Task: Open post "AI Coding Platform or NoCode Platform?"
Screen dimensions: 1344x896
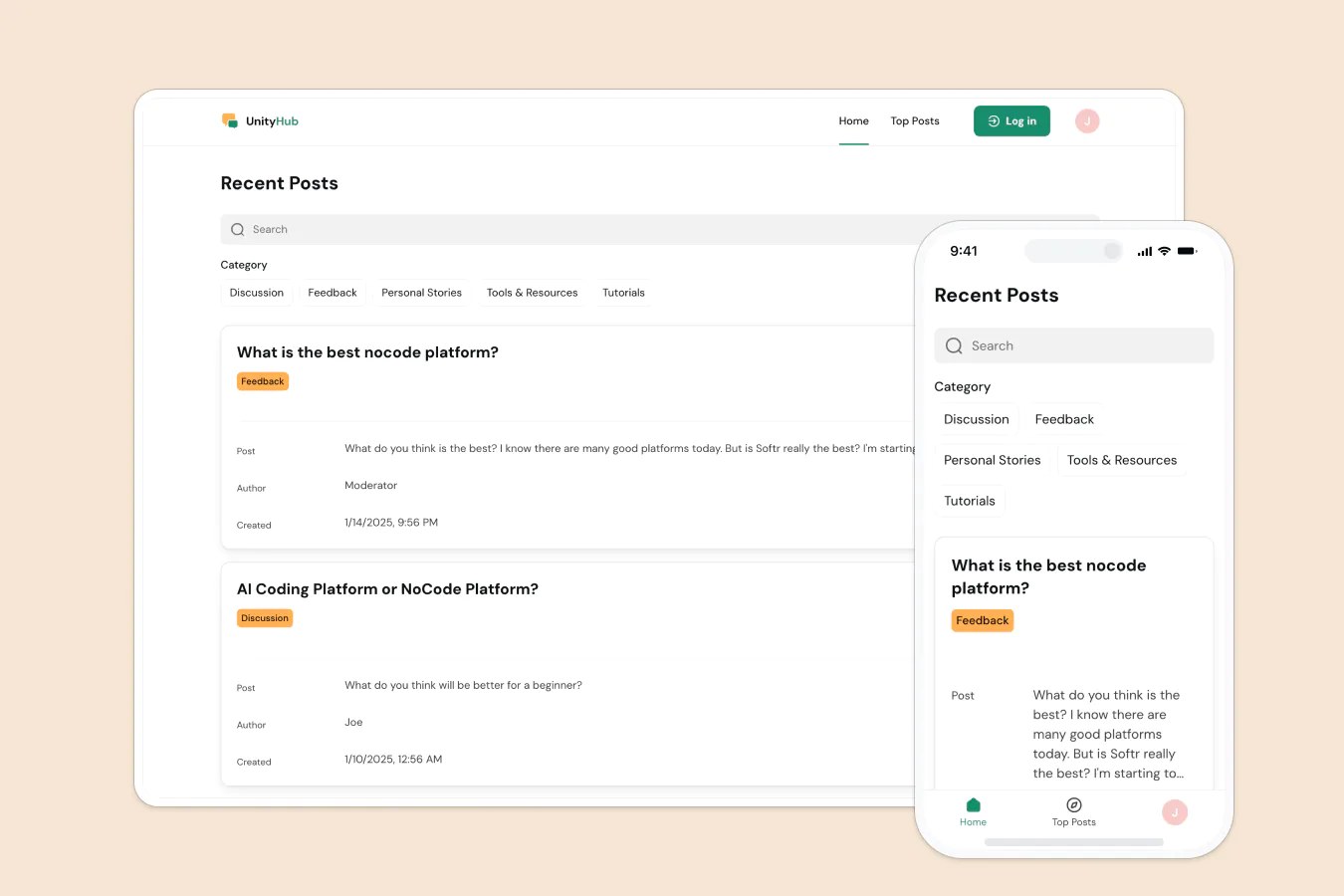Action: tap(387, 589)
